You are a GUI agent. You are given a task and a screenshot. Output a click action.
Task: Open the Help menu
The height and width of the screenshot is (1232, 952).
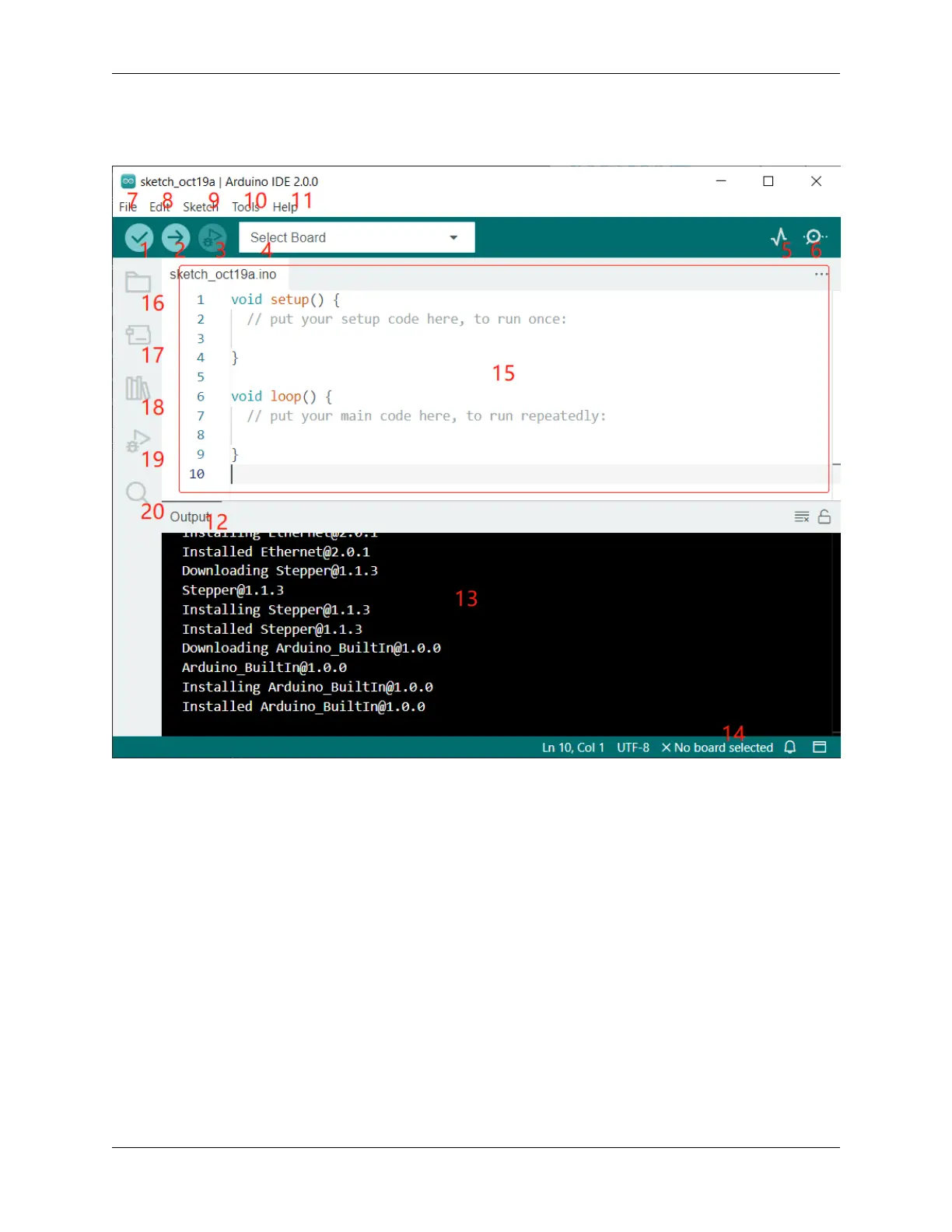click(285, 207)
